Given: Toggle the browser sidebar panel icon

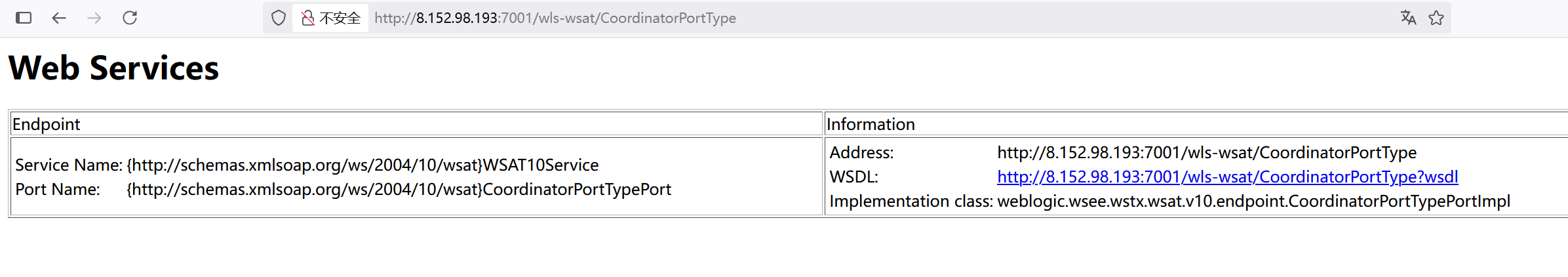Looking at the screenshot, I should coord(24,18).
